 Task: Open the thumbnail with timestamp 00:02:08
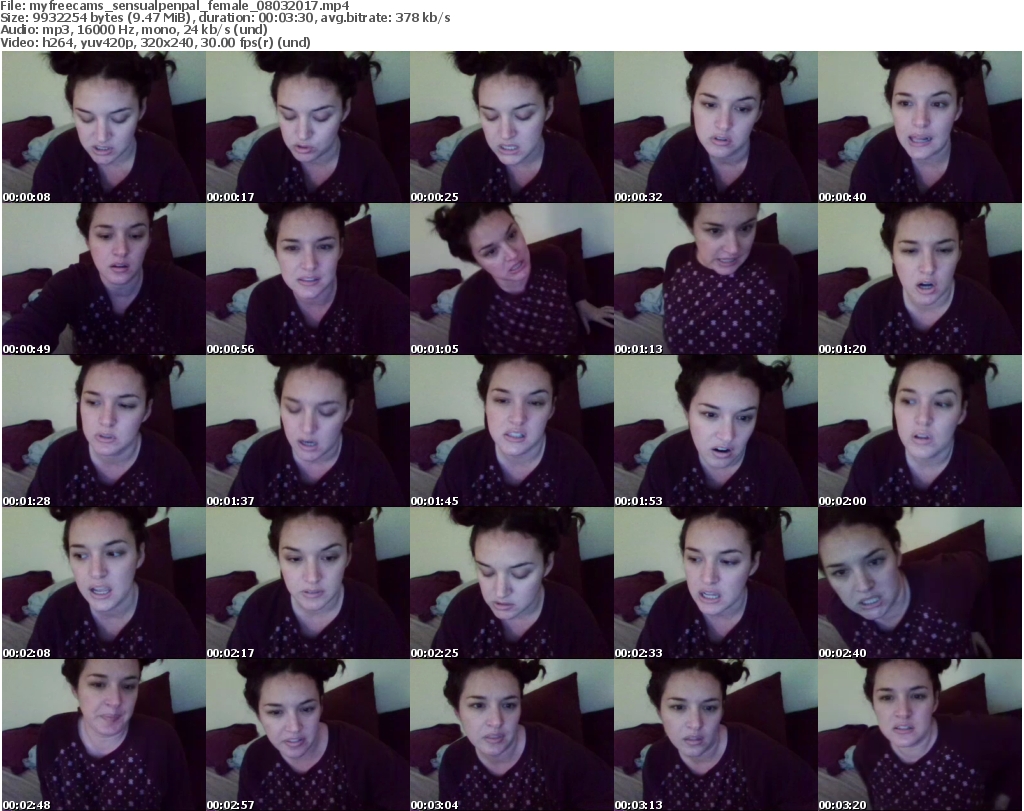[104, 583]
